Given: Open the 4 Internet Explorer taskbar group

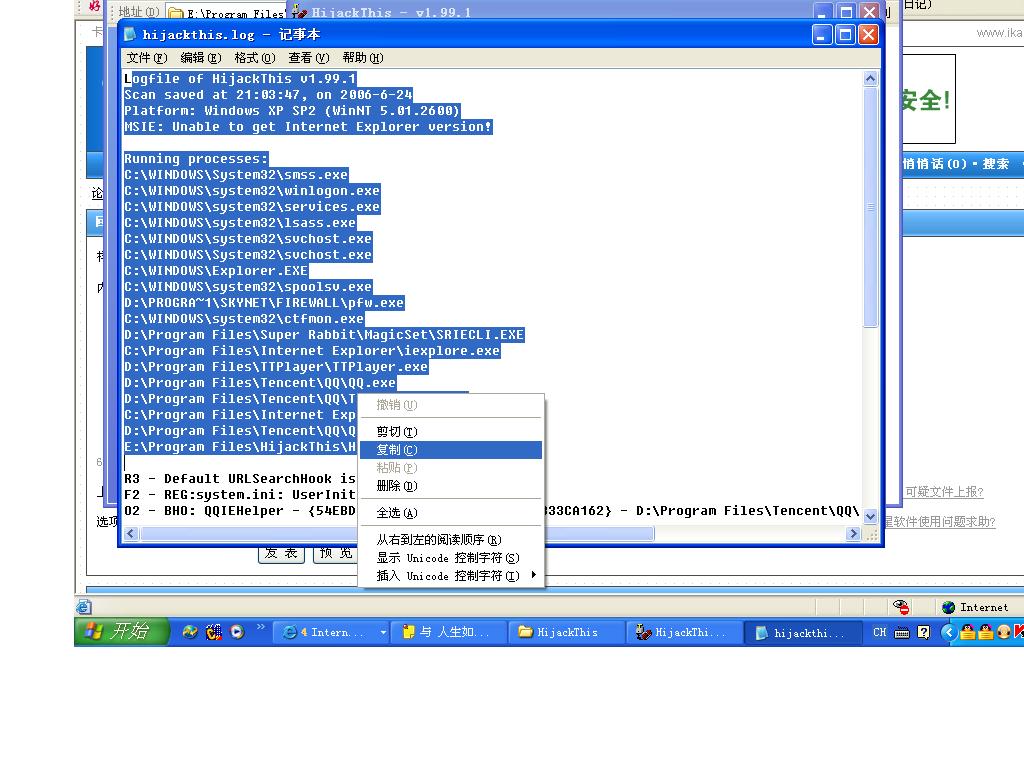Looking at the screenshot, I should tap(332, 632).
